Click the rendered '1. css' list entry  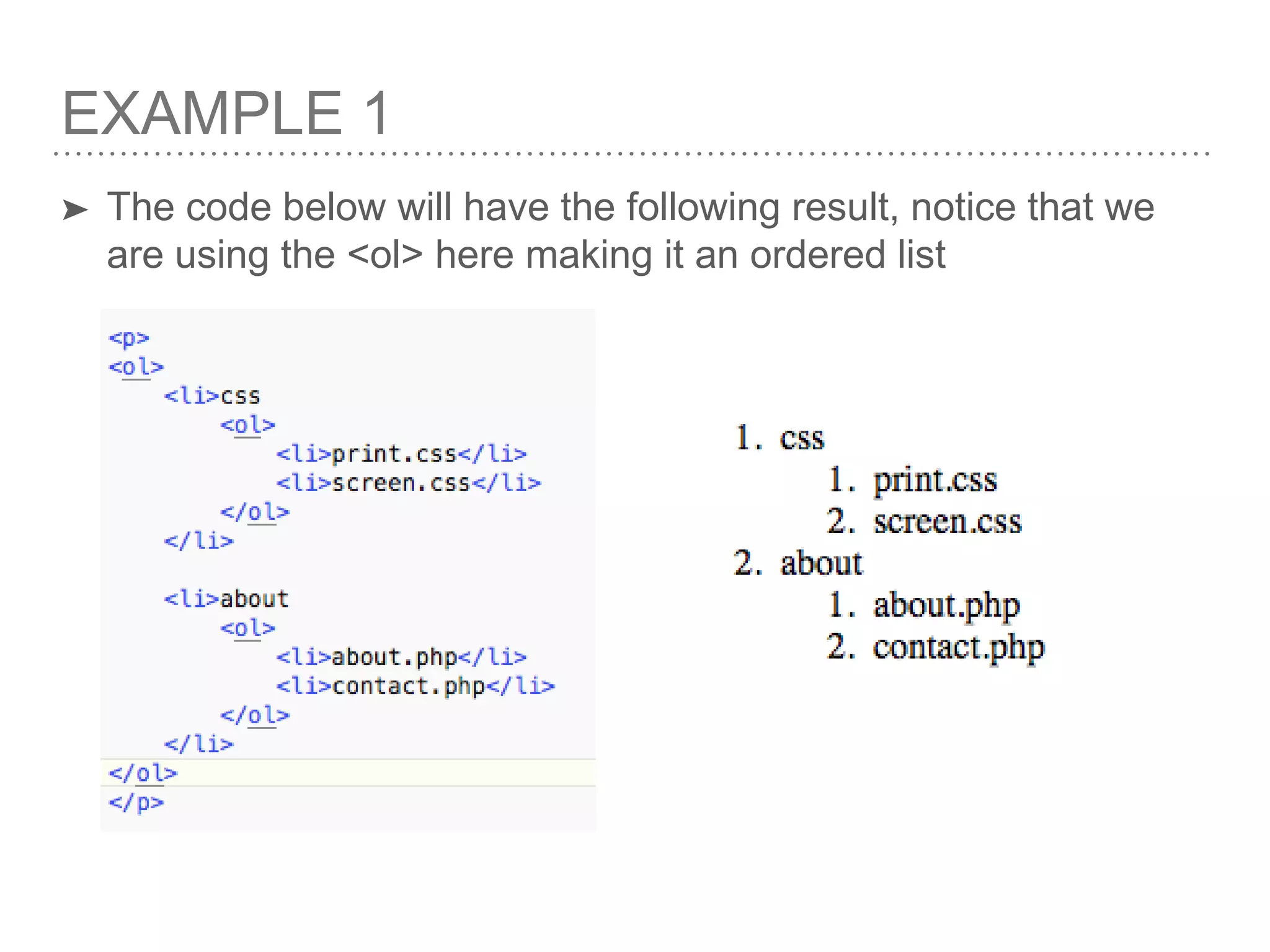[779, 438]
